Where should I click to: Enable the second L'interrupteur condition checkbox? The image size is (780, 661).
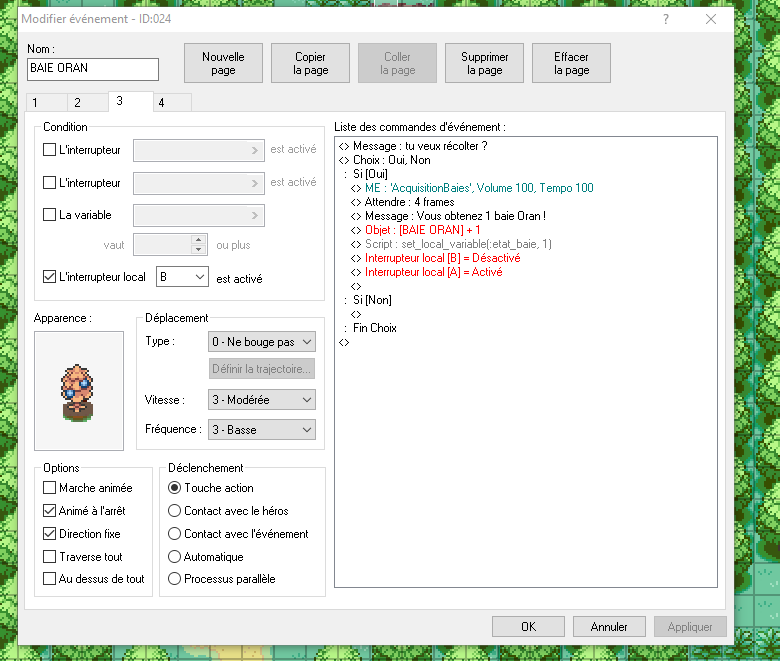(x=49, y=183)
